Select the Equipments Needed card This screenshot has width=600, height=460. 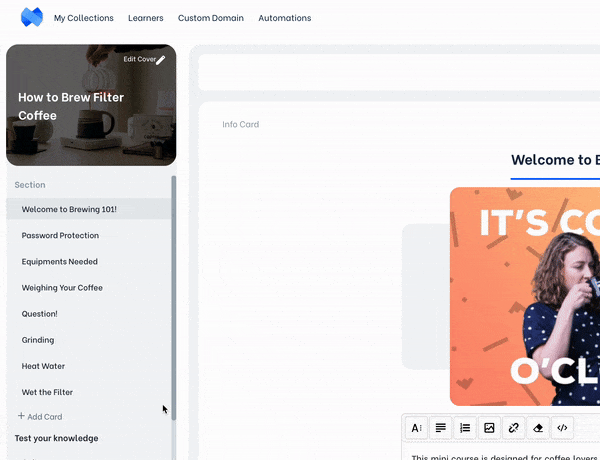[60, 262]
